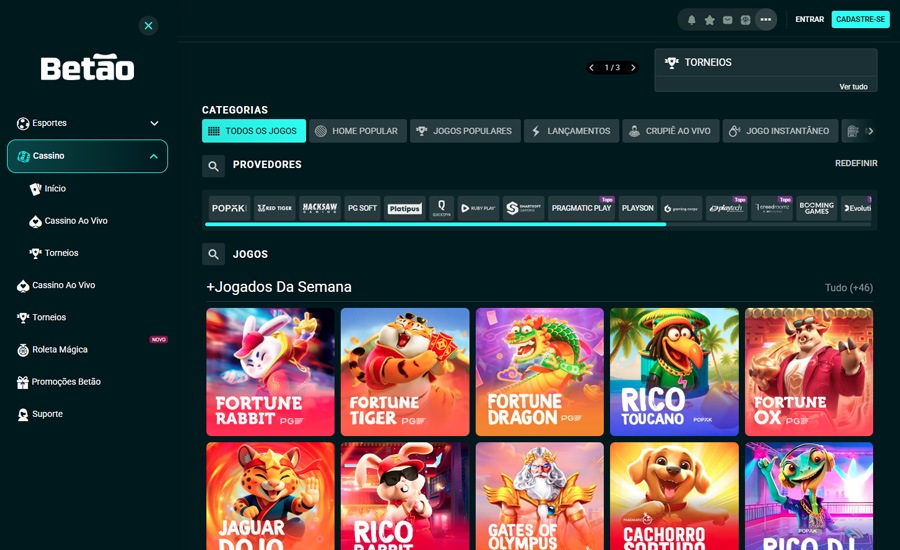Image resolution: width=900 pixels, height=550 pixels.
Task: Open the Fortune Tiger game thumbnail
Action: 405,371
